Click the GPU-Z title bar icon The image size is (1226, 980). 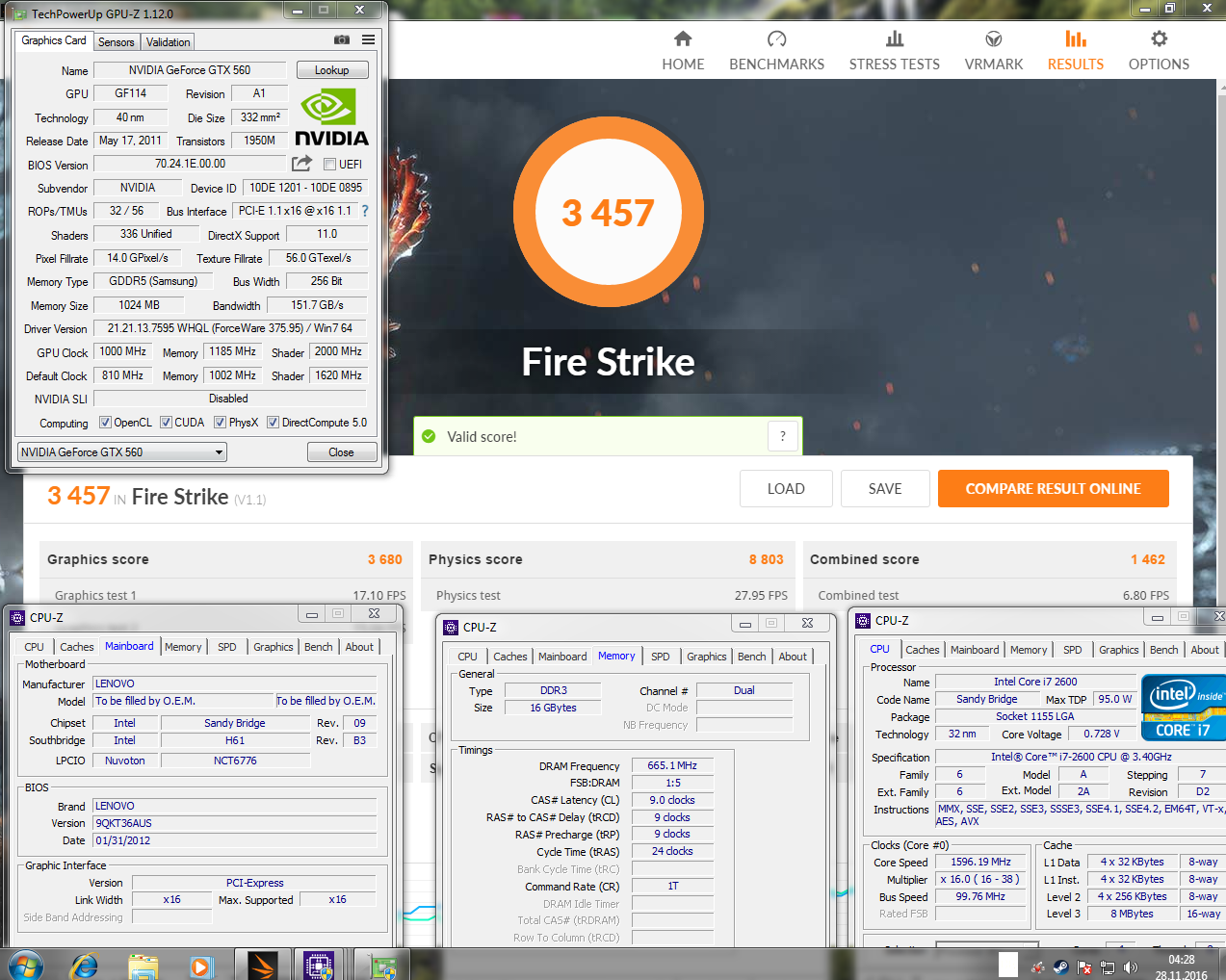[20, 13]
